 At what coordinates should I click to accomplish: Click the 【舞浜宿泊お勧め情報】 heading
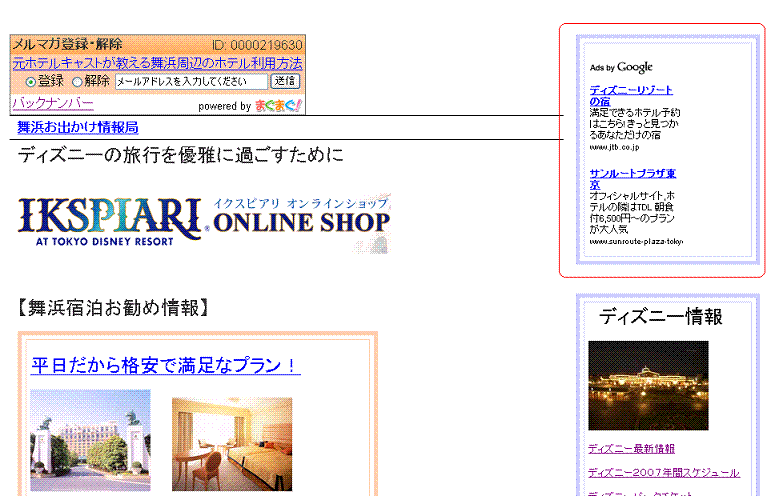tap(113, 308)
